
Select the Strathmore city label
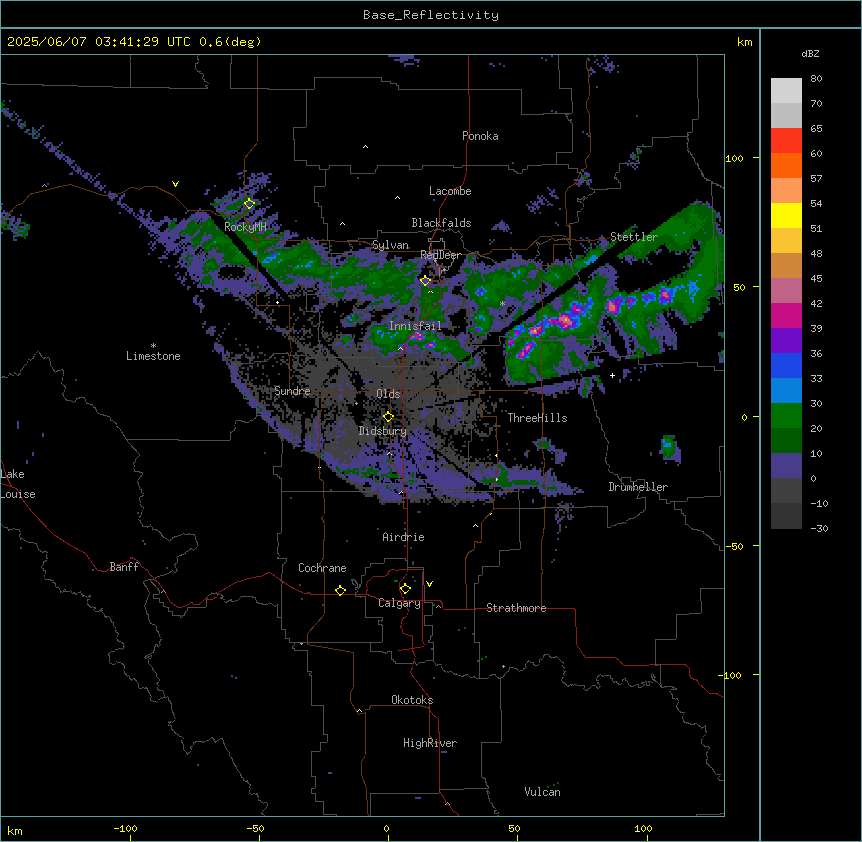516,608
